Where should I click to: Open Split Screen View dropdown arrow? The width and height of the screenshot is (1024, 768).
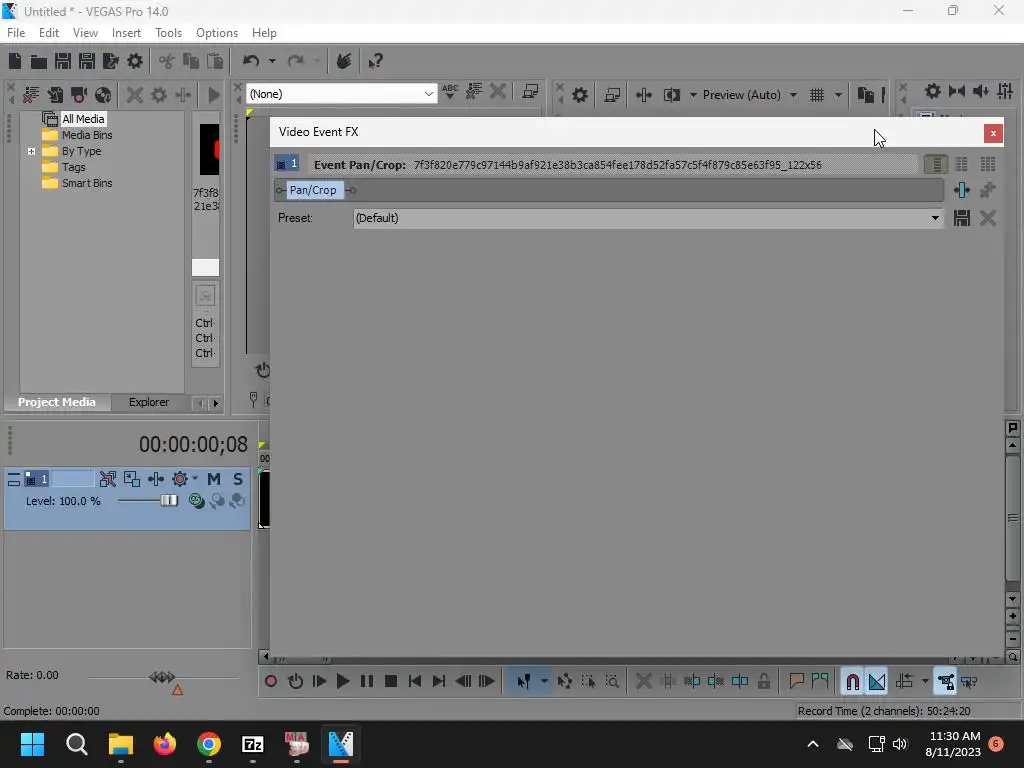coord(693,95)
